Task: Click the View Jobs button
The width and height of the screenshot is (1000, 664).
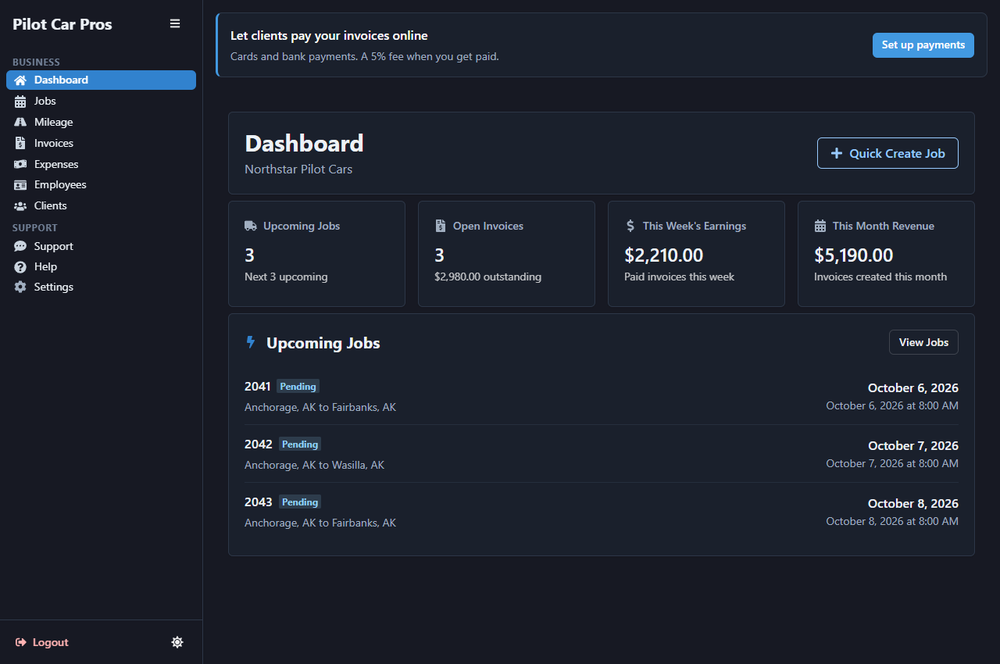Action: point(923,343)
